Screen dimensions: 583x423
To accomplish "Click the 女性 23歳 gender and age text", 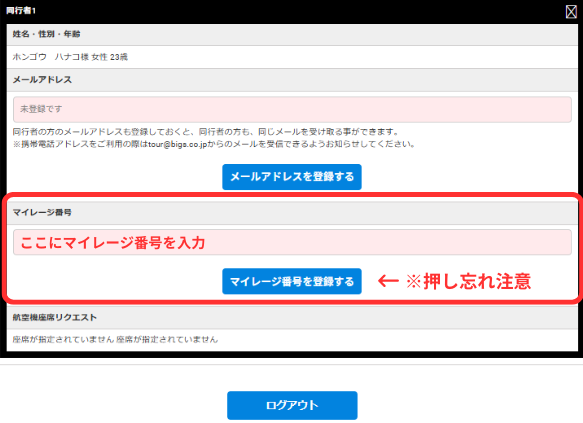I will click(109, 57).
